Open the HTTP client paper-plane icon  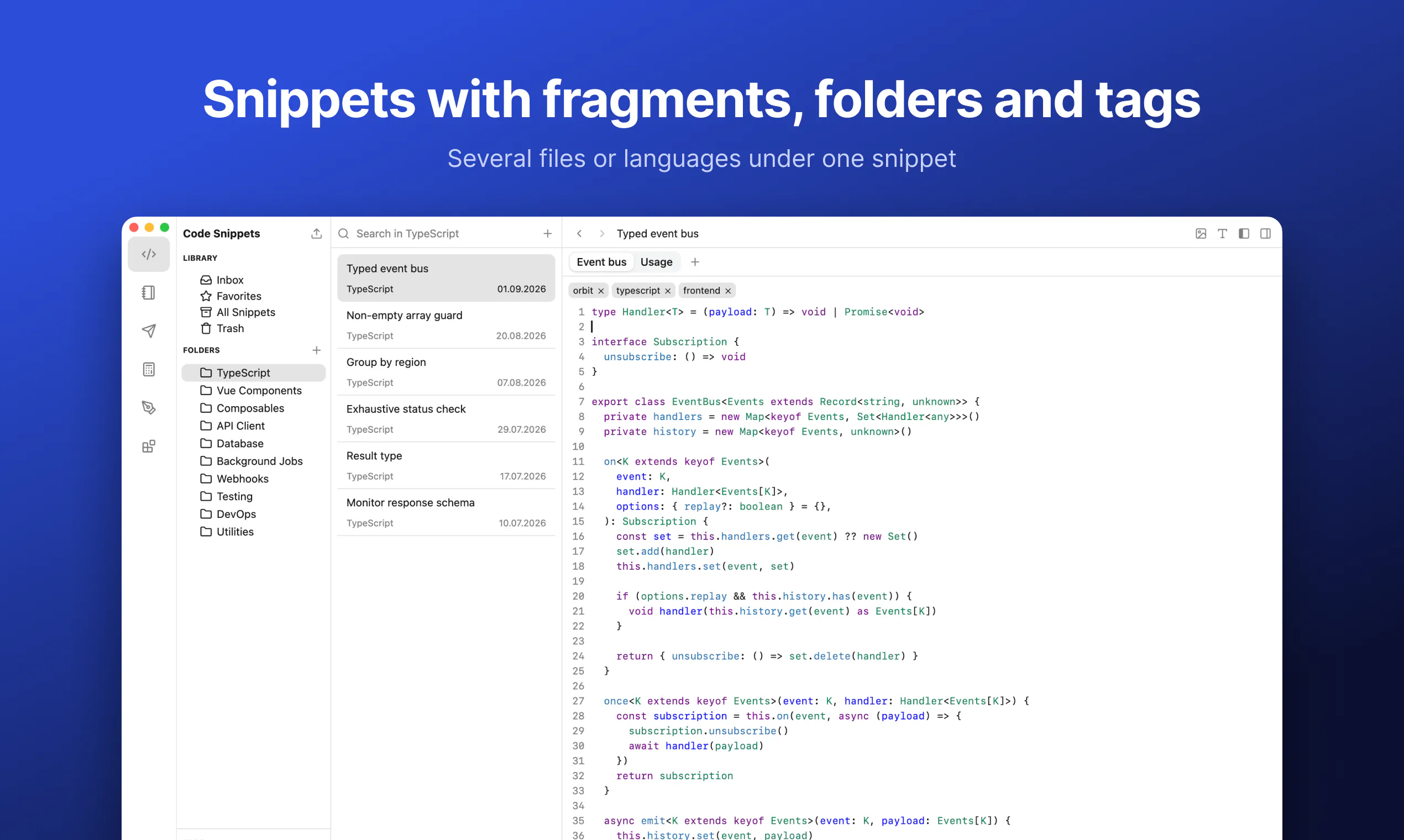click(x=149, y=330)
